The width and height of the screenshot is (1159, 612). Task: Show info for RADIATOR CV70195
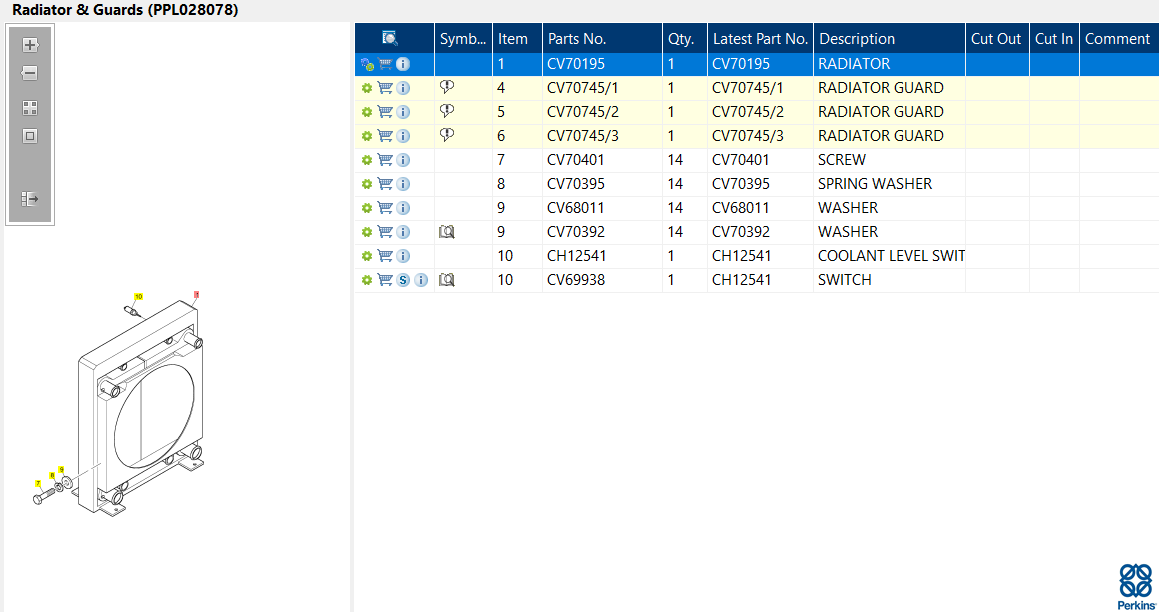403,64
